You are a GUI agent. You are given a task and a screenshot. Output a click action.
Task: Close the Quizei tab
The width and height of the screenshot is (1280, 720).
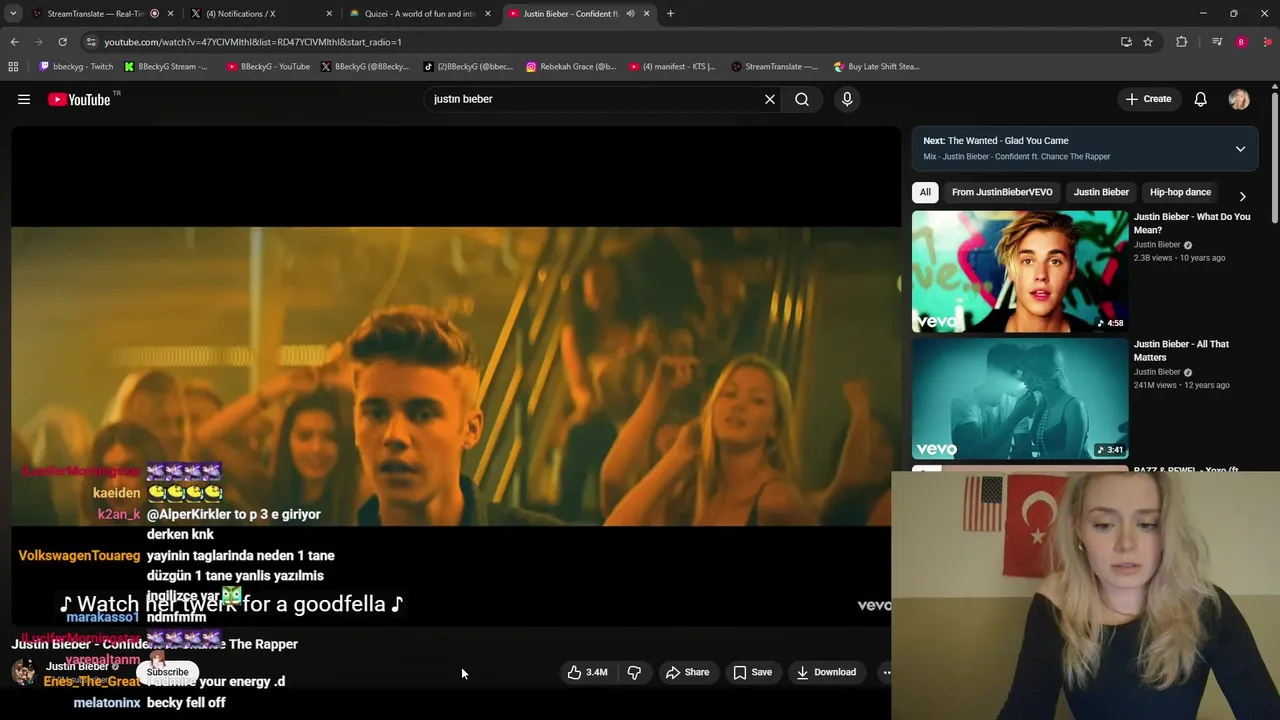click(x=488, y=14)
